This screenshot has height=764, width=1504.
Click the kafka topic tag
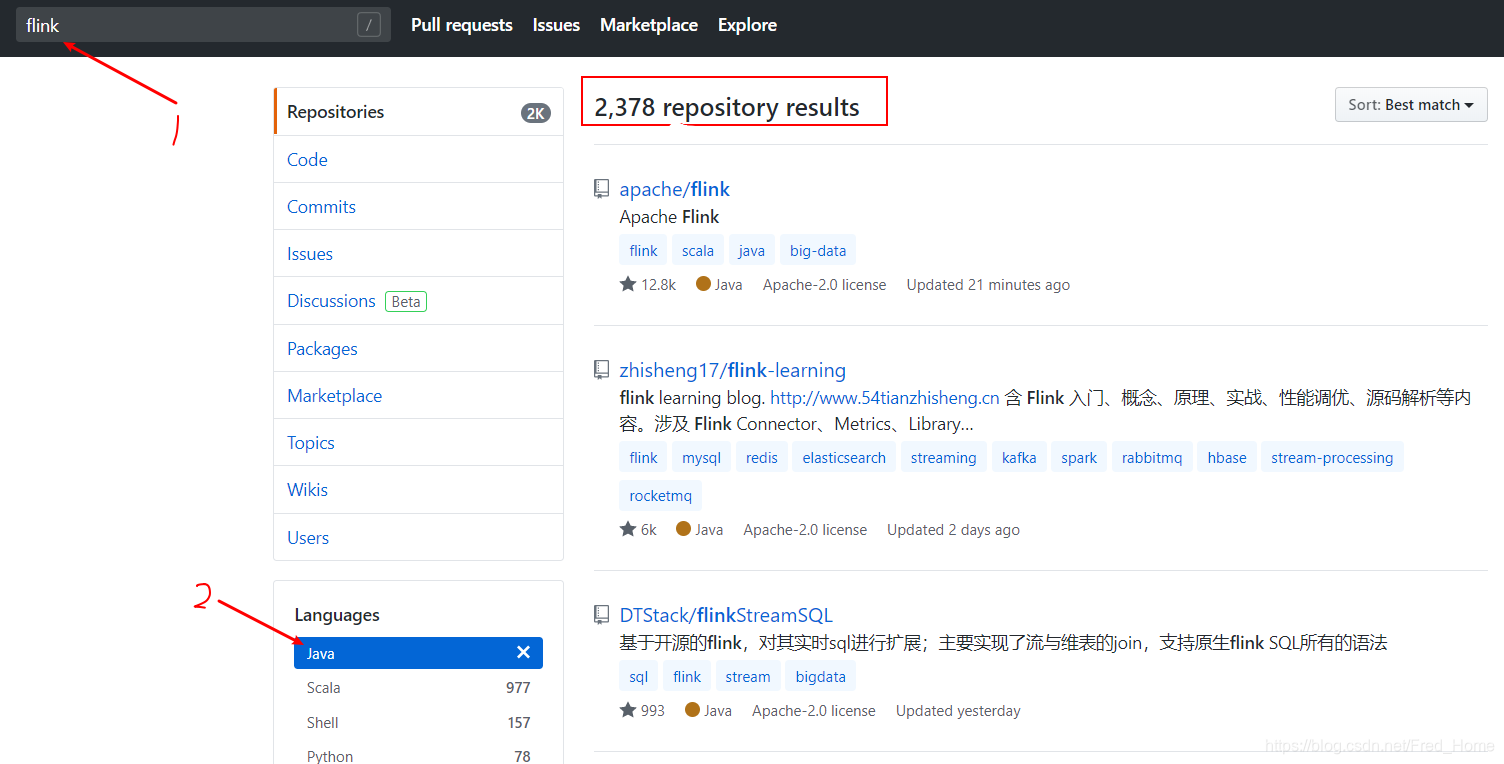point(1019,457)
